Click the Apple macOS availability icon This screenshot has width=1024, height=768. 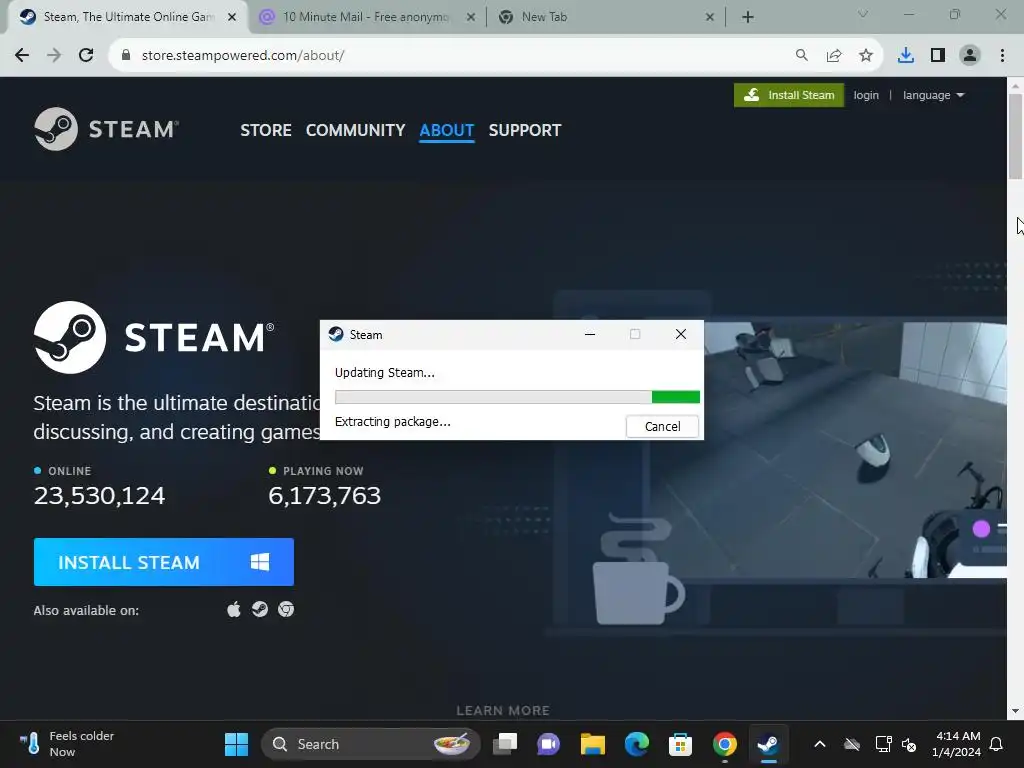234,609
